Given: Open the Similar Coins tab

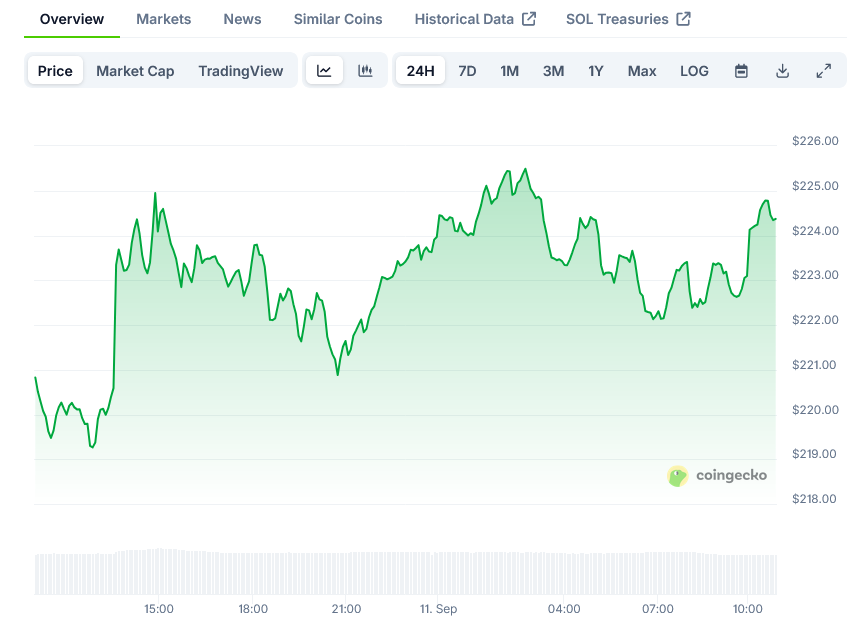Looking at the screenshot, I should pos(338,19).
